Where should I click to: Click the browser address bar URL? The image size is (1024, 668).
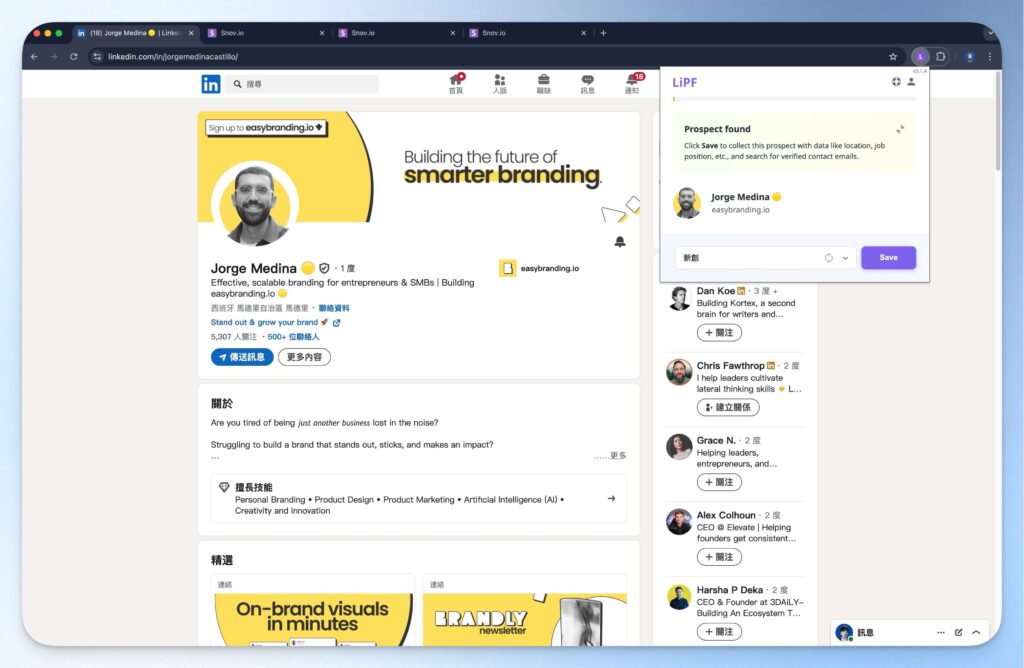point(173,57)
